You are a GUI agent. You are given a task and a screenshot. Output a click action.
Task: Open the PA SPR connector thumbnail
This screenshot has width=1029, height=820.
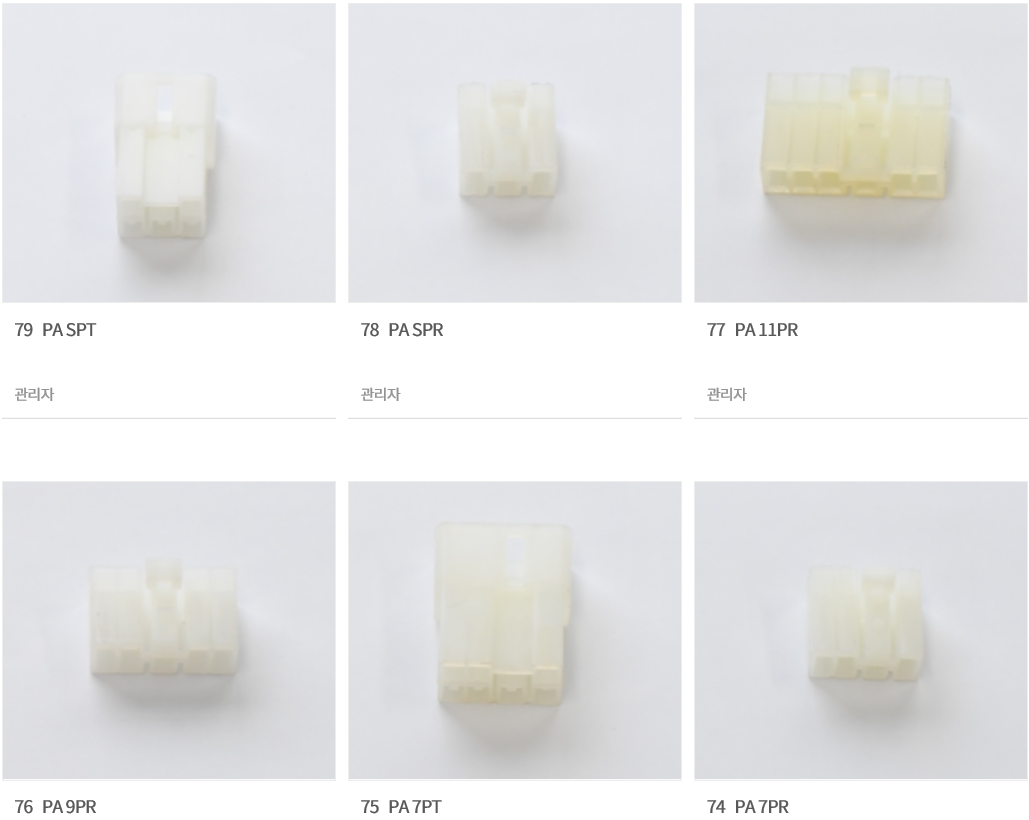514,153
